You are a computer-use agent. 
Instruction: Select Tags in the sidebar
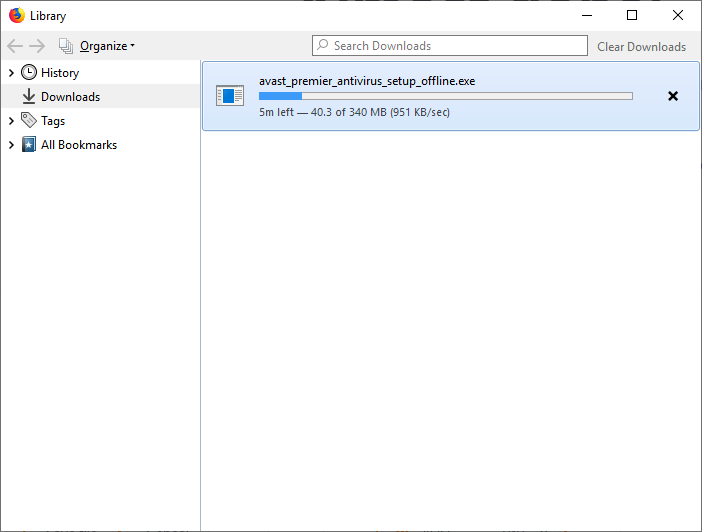[53, 121]
